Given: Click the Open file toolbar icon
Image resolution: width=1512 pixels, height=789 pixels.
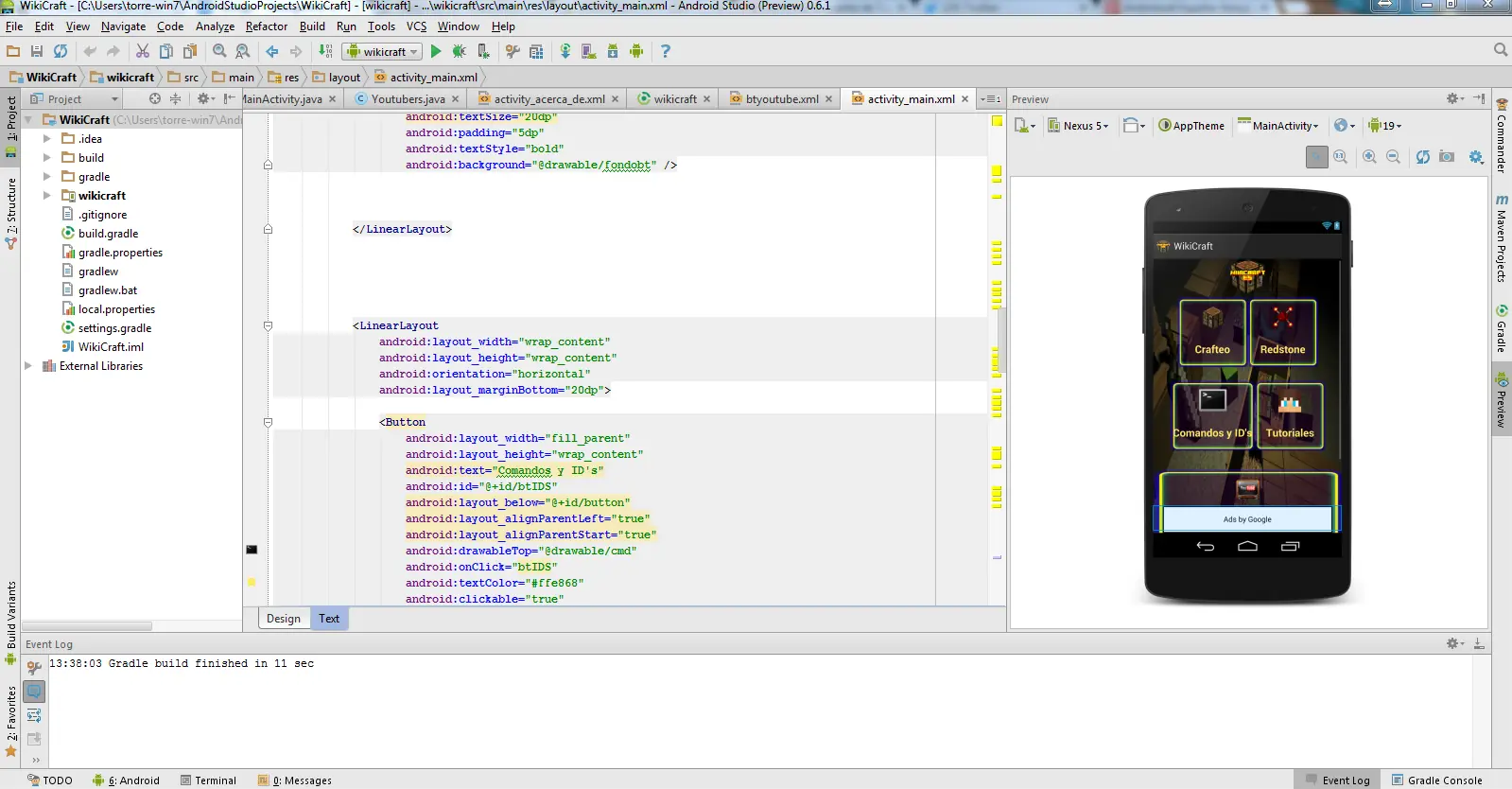Looking at the screenshot, I should point(13,51).
